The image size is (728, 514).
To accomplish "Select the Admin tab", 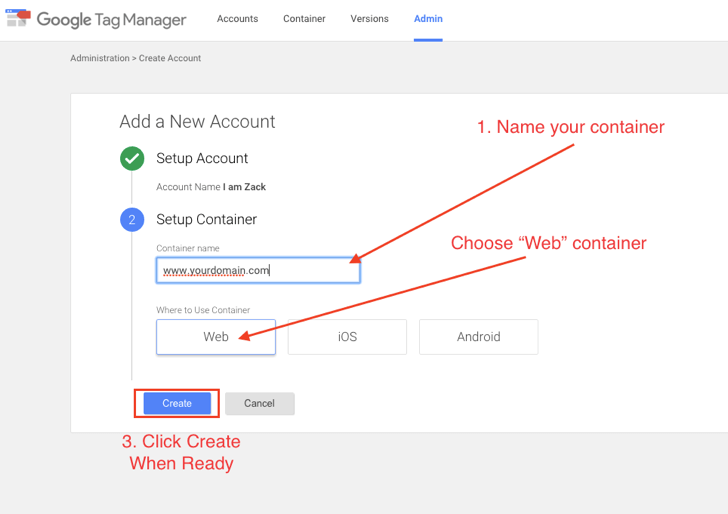I will pyautogui.click(x=428, y=19).
